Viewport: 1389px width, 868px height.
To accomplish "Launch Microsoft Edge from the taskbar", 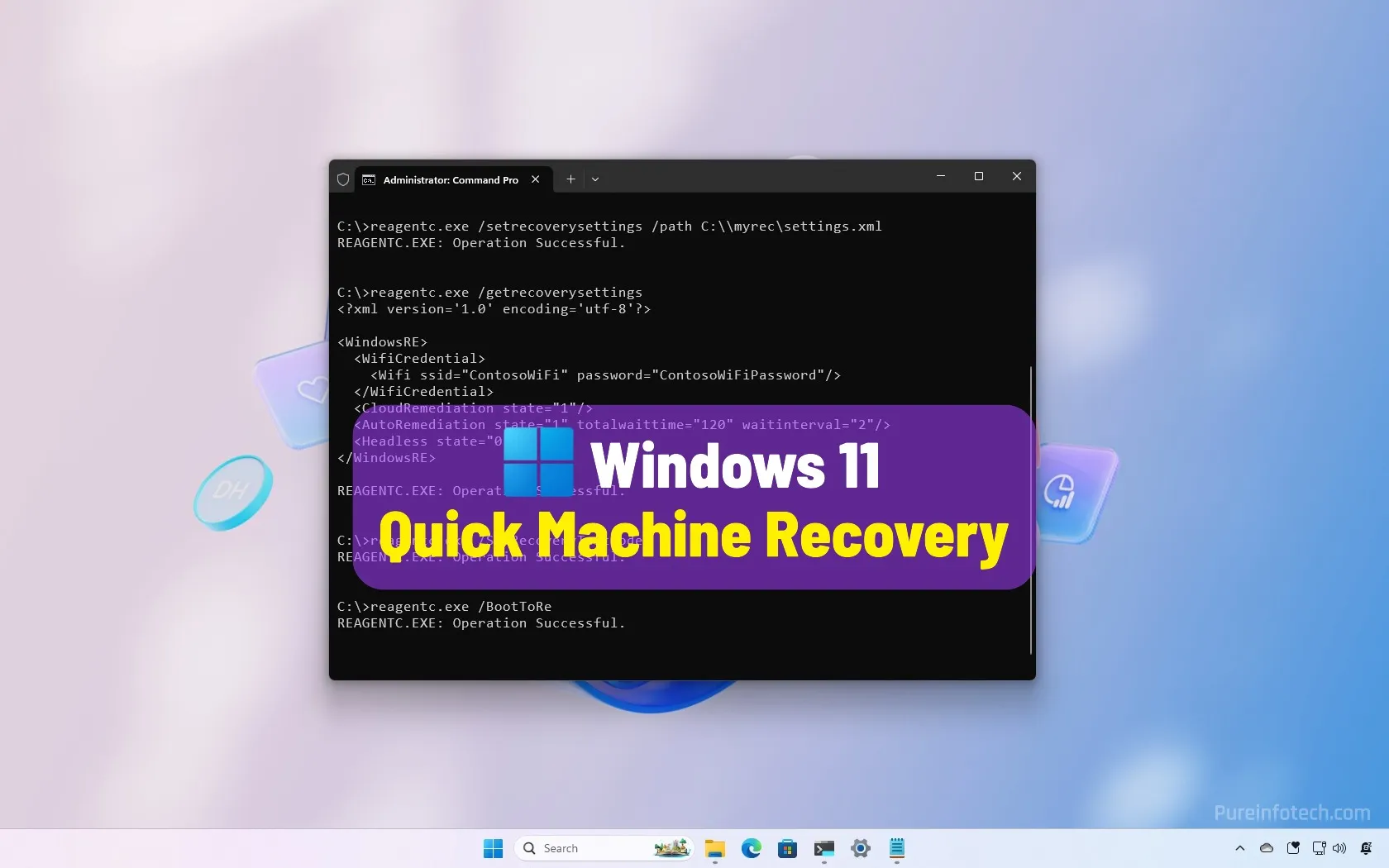I will [x=751, y=848].
